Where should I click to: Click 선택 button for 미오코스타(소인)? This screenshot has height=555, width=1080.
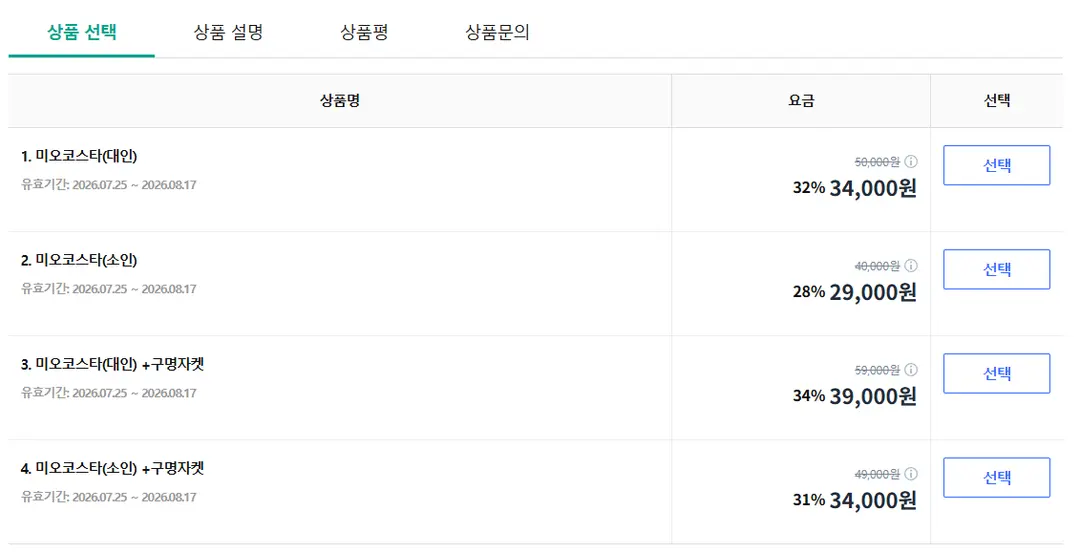click(x=996, y=269)
